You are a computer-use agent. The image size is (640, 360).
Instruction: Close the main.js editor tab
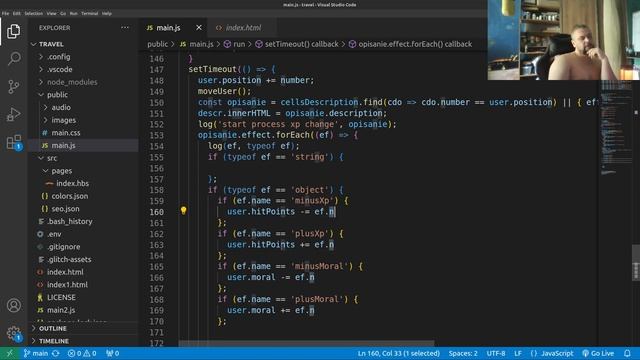[x=199, y=28]
